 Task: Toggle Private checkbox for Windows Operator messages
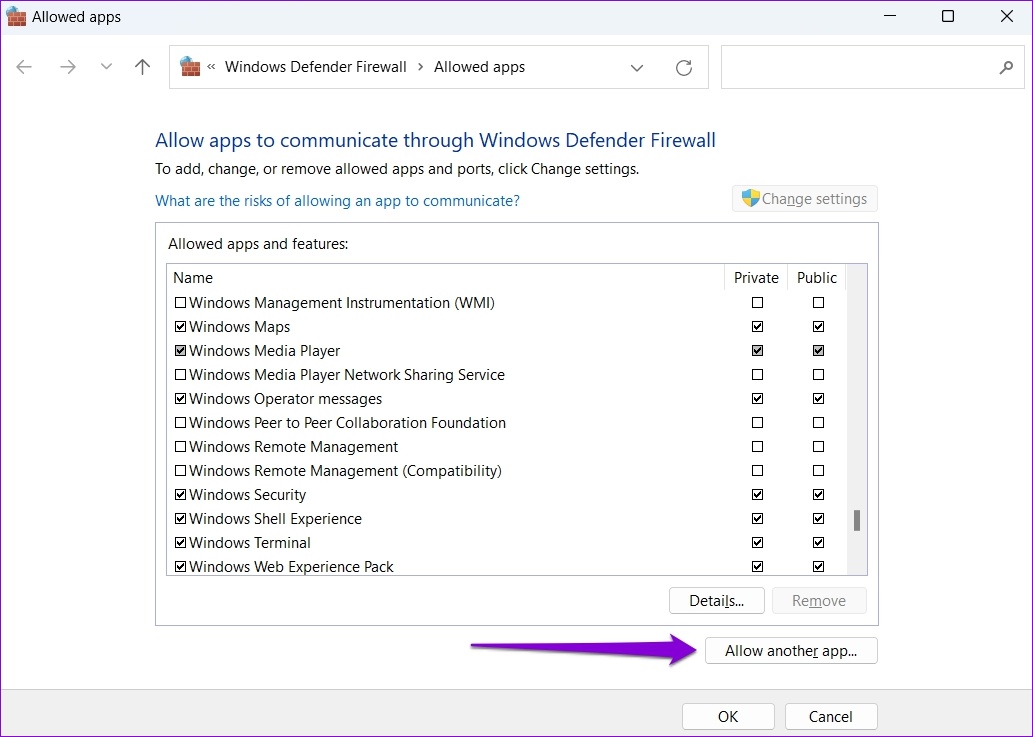coord(758,398)
